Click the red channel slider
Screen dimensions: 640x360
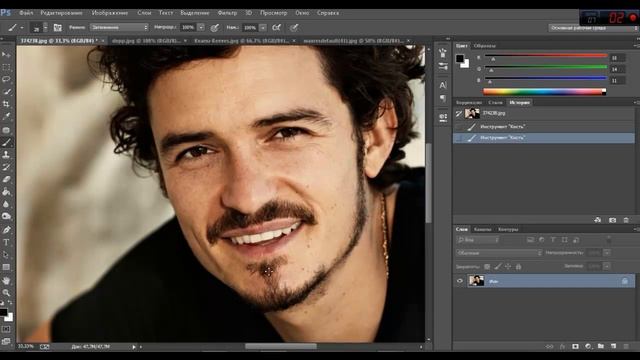click(546, 56)
